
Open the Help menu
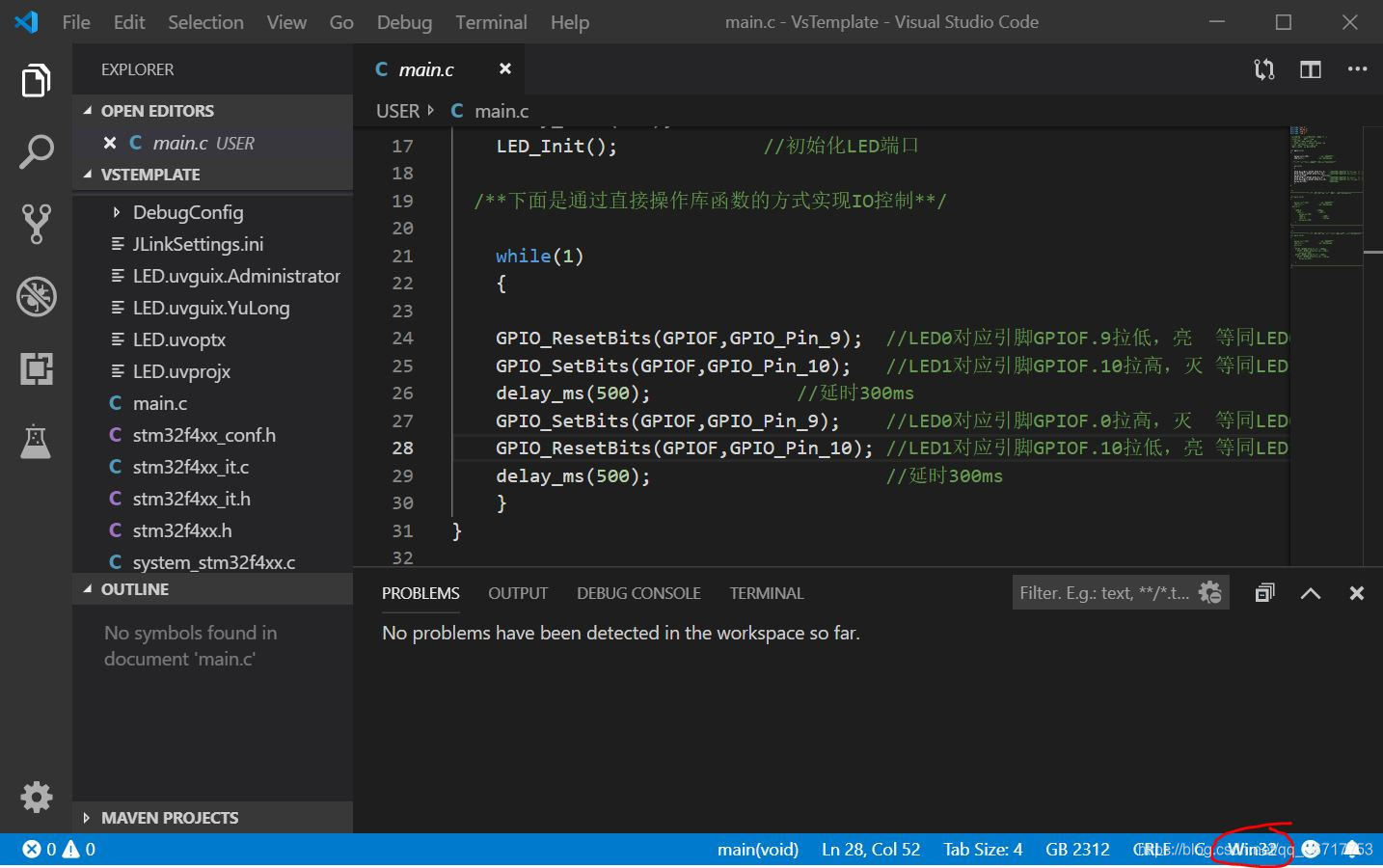coord(570,22)
